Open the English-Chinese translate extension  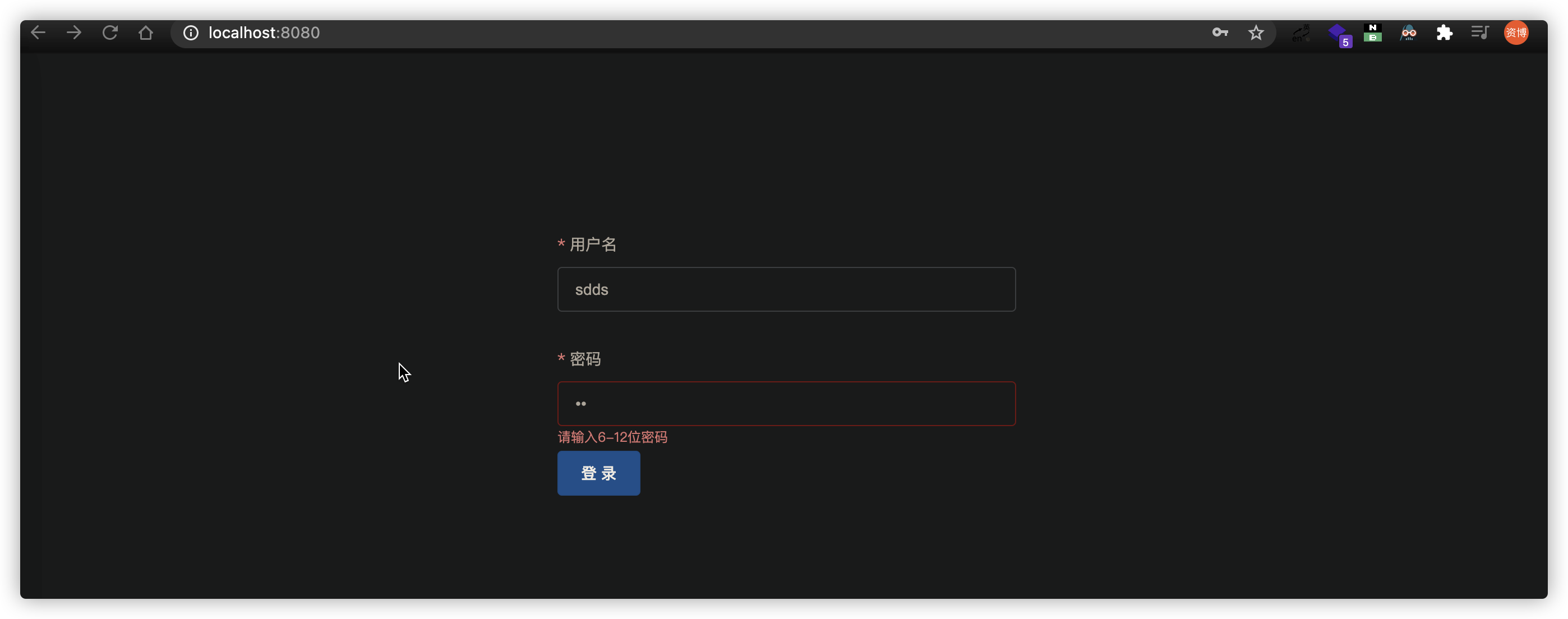(1301, 33)
